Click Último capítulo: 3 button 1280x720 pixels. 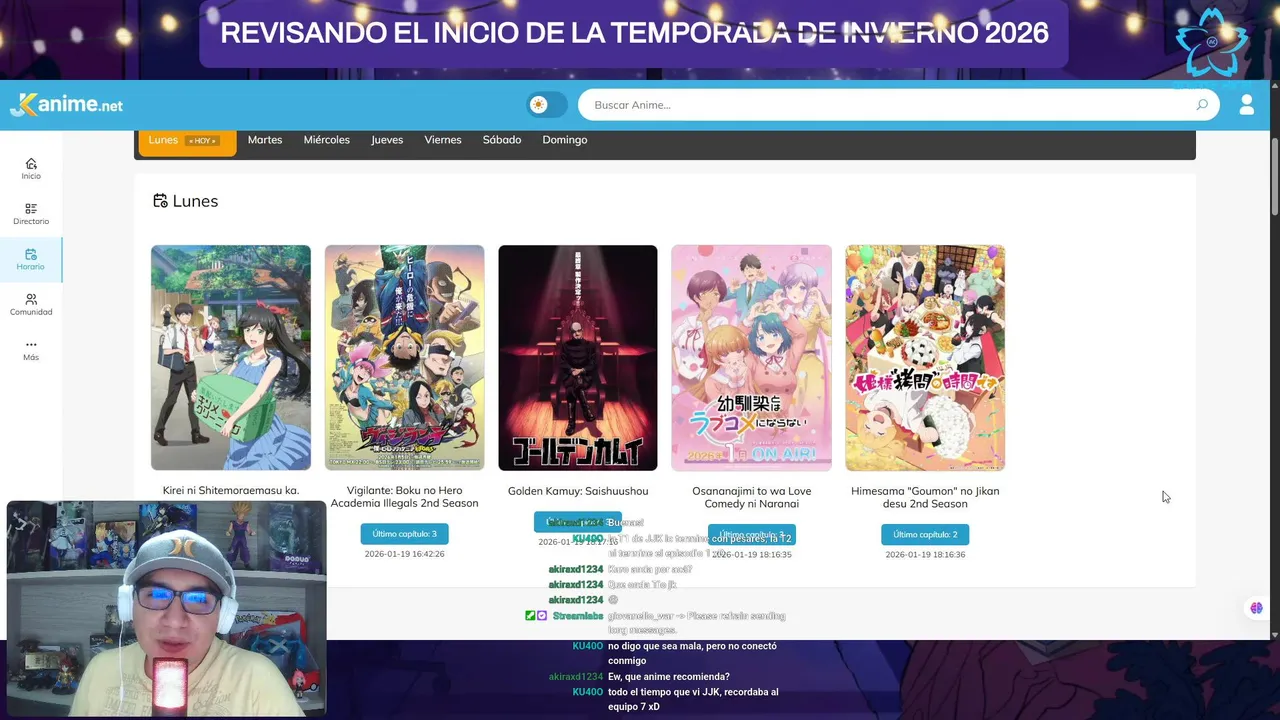[404, 534]
